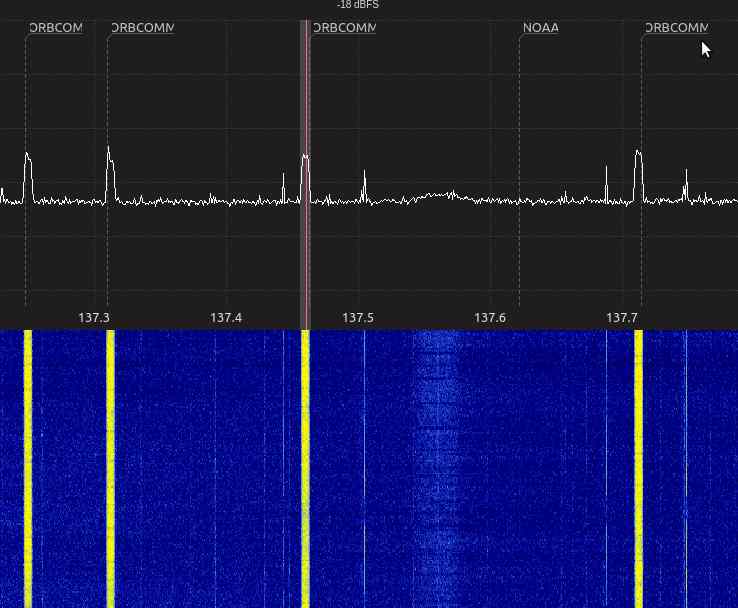Screen dimensions: 738x608
Task: Click the 137.4 frequency axis label
Action: tap(226, 318)
